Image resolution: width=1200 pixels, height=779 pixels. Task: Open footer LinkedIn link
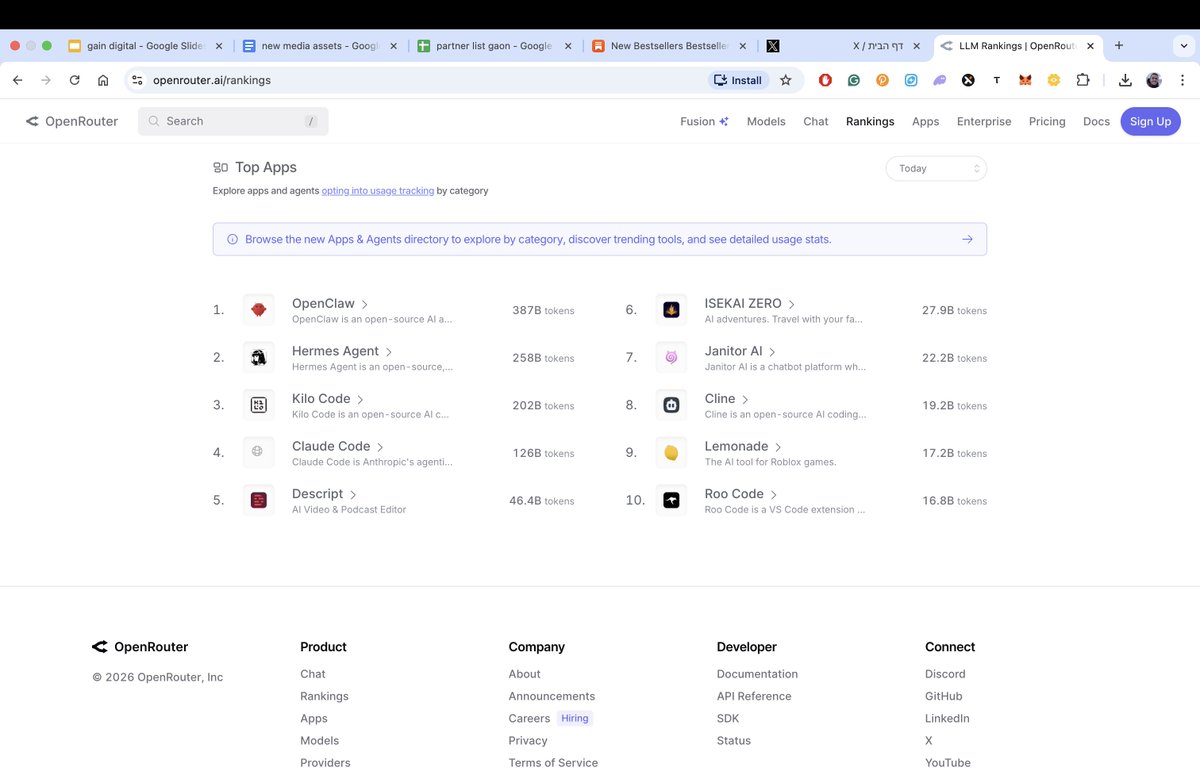[947, 718]
